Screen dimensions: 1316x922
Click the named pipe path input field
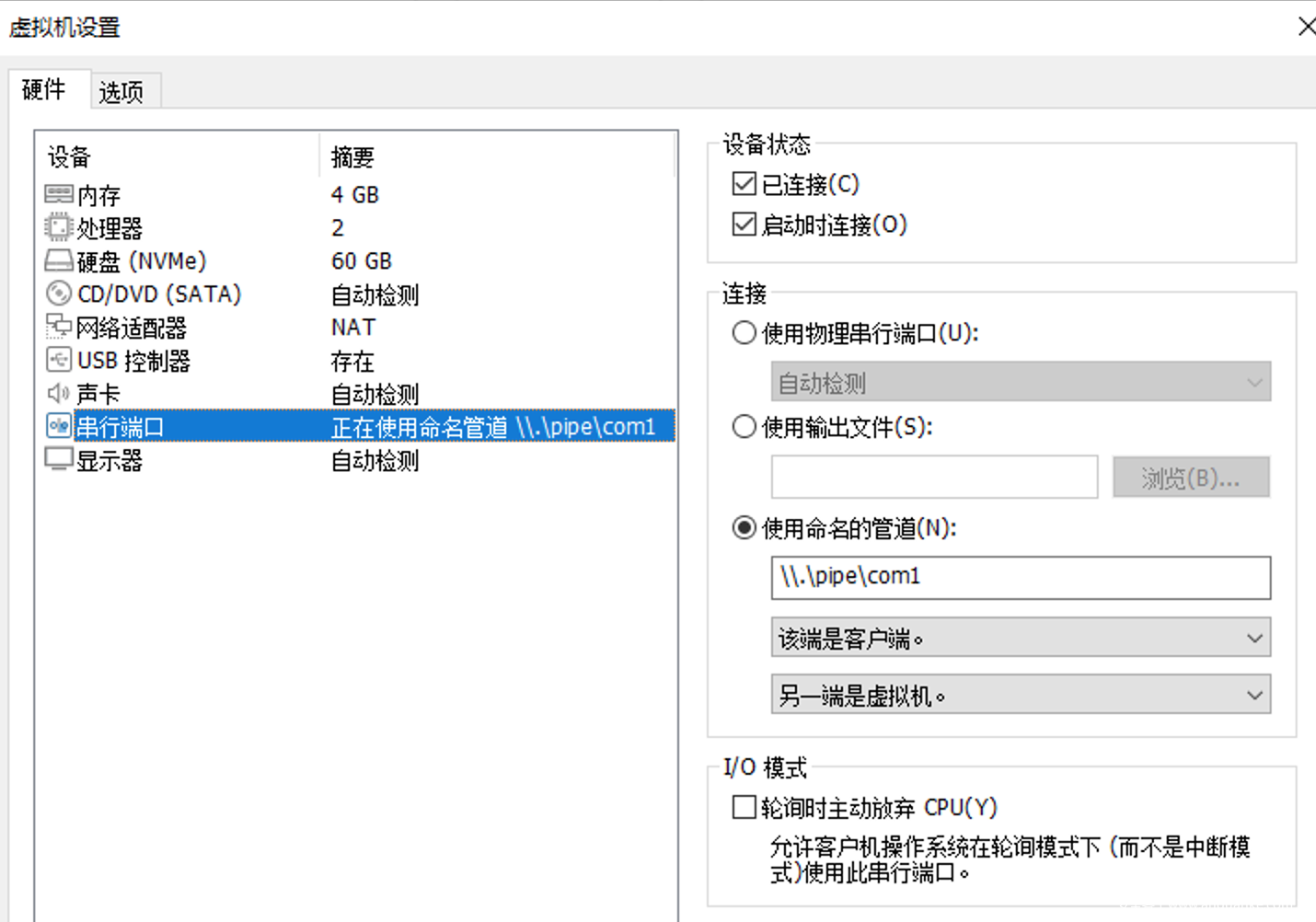click(1020, 577)
